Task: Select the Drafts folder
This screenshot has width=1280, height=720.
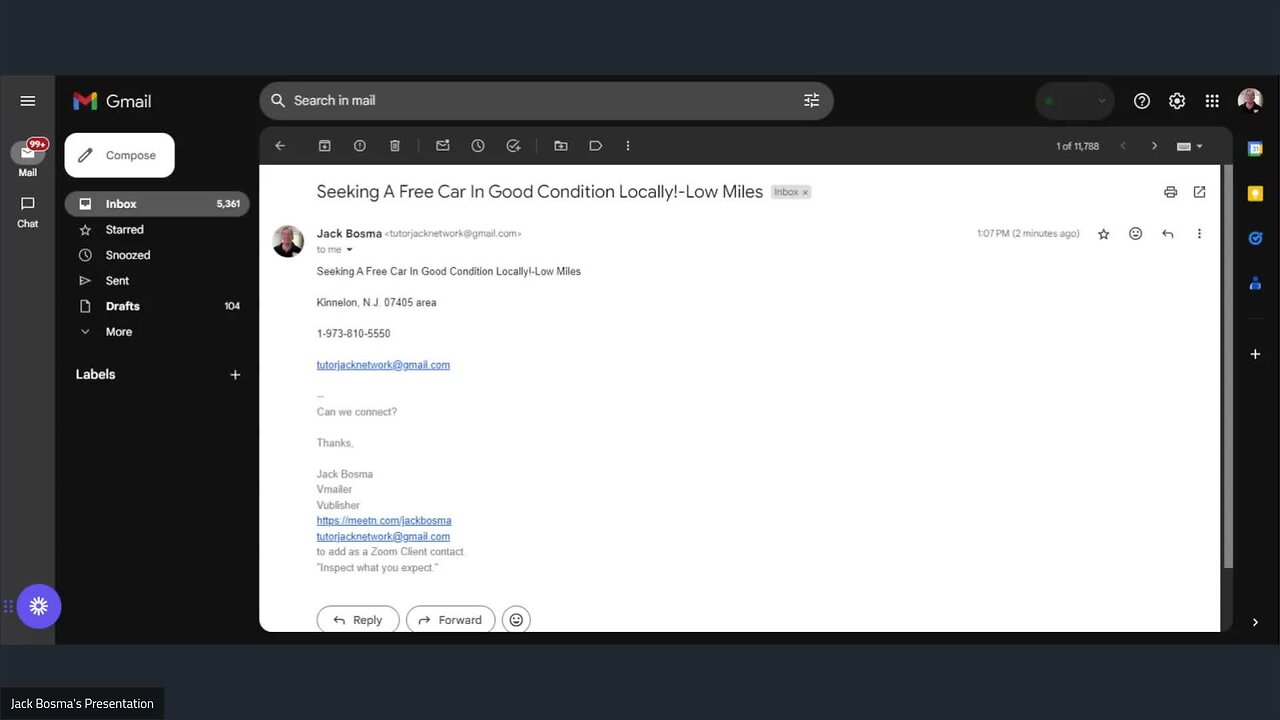Action: click(157, 306)
